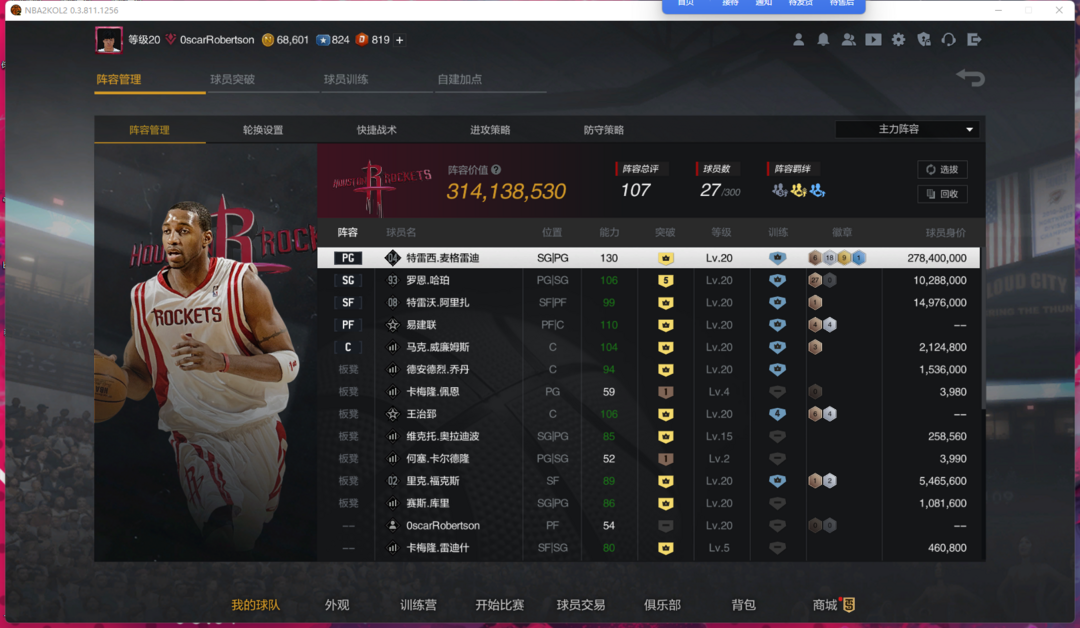
Task: Sort by the 能力 column header
Action: point(609,233)
